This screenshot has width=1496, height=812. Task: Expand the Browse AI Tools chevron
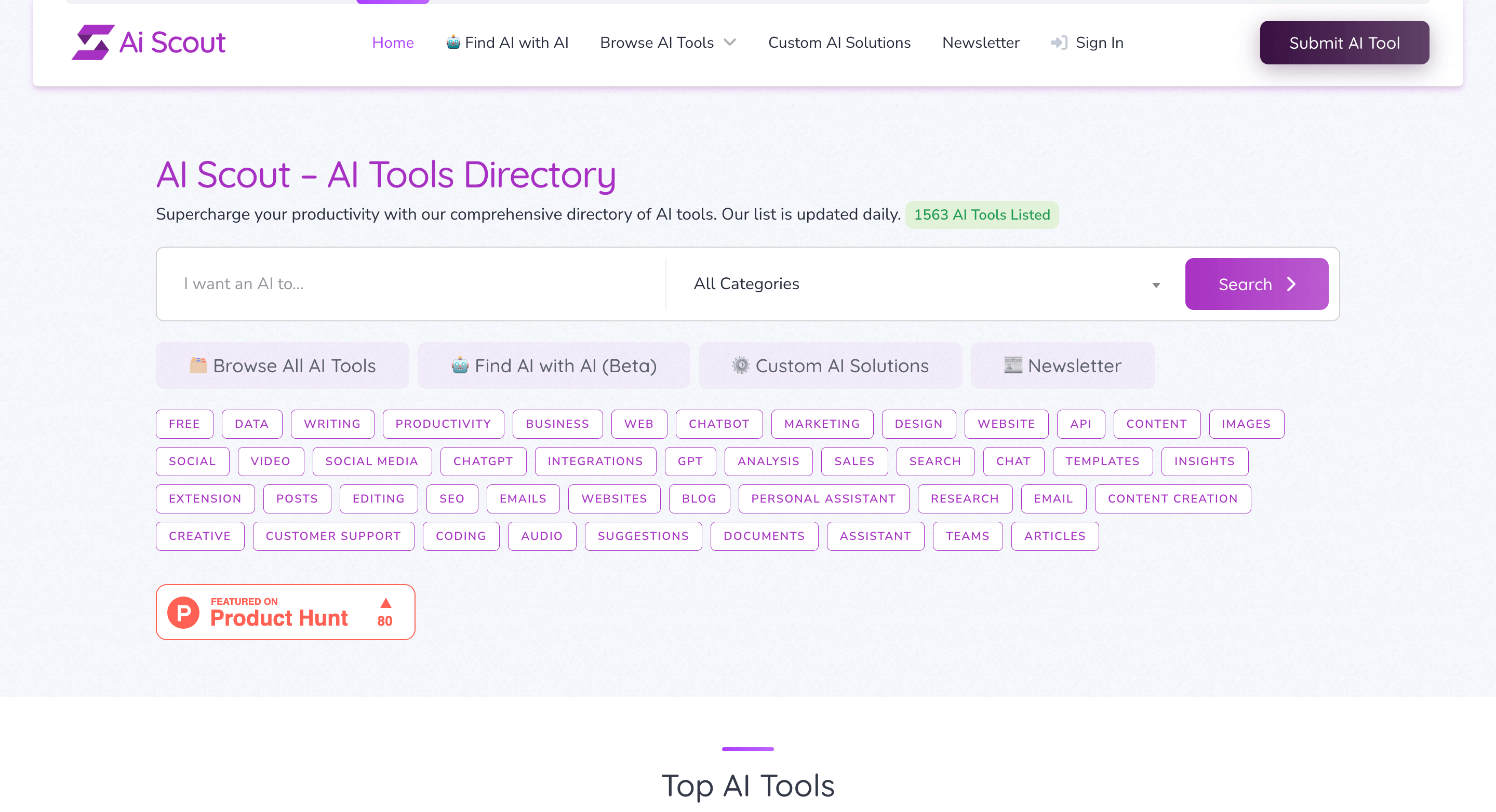click(730, 43)
